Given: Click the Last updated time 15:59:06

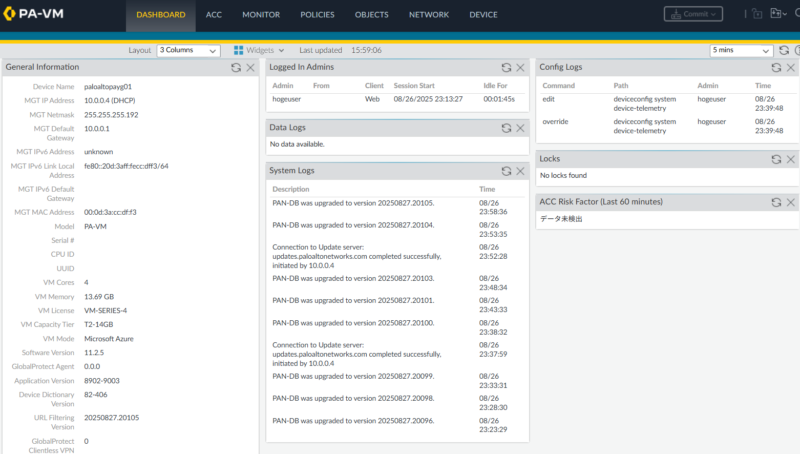Looking at the screenshot, I should [366, 50].
